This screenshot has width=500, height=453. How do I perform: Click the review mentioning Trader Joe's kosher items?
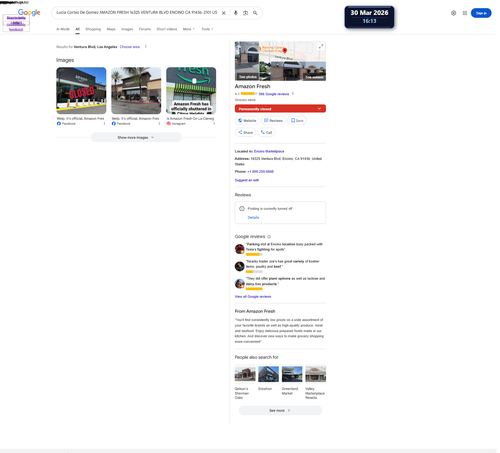pyautogui.click(x=282, y=264)
